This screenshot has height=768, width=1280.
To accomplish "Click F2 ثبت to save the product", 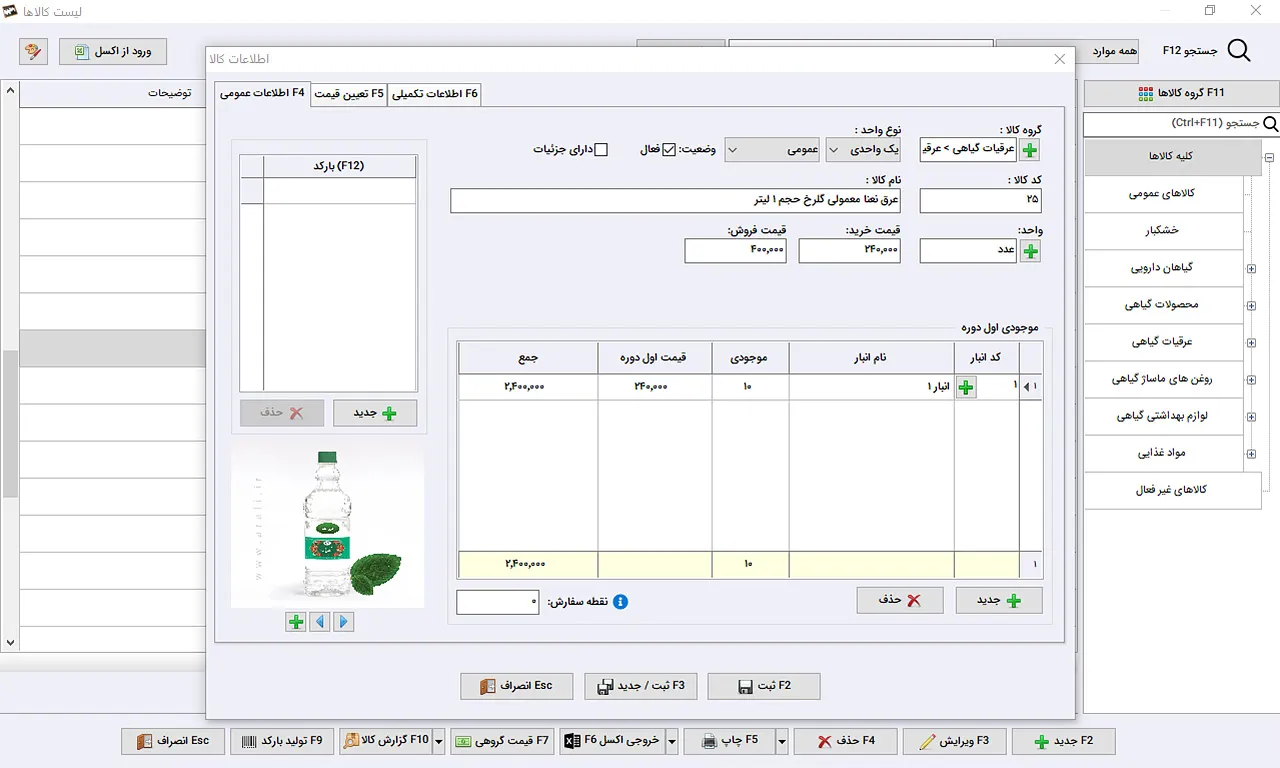I will 764,686.
